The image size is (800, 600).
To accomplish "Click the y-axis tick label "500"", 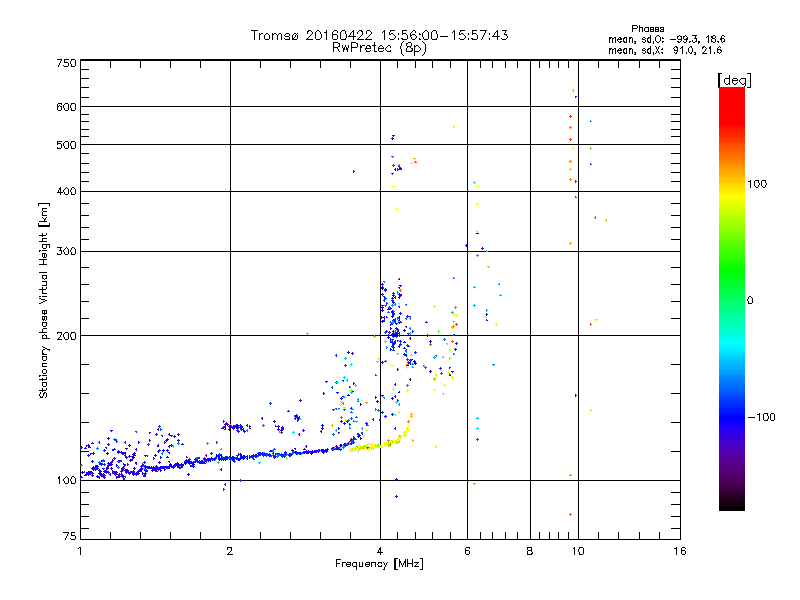I will coord(66,145).
